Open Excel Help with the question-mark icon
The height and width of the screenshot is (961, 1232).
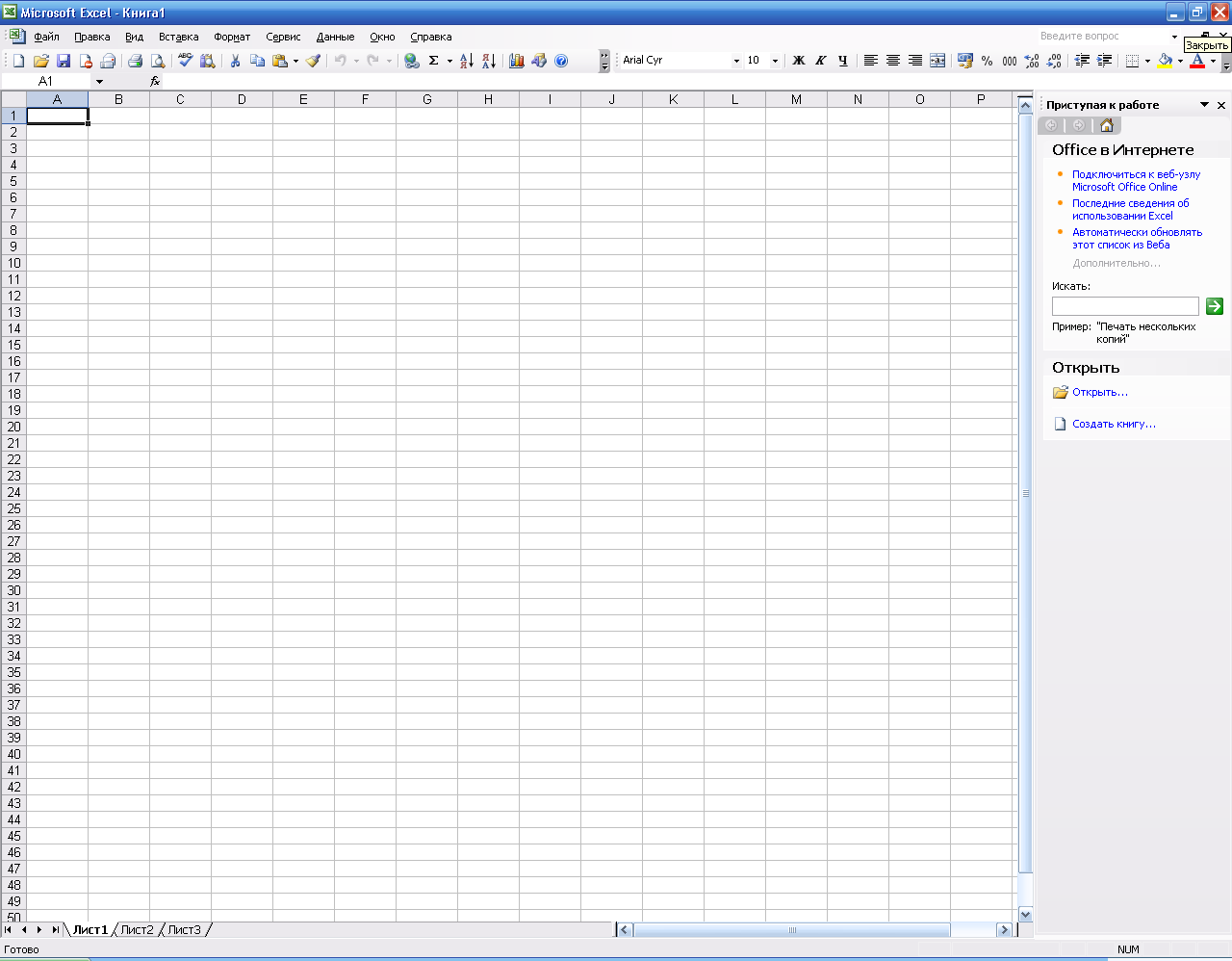coord(561,61)
